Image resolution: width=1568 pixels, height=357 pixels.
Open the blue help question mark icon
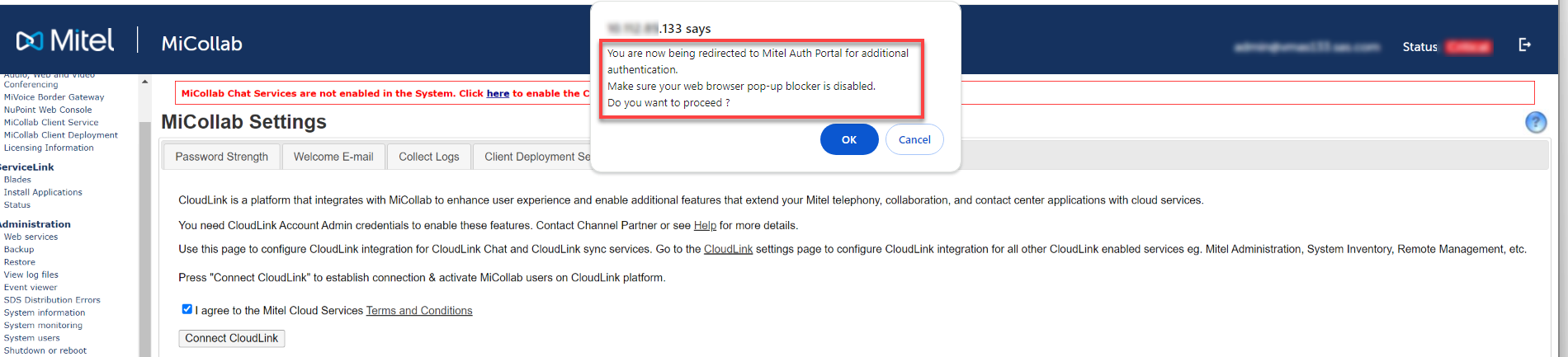pyautogui.click(x=1535, y=122)
